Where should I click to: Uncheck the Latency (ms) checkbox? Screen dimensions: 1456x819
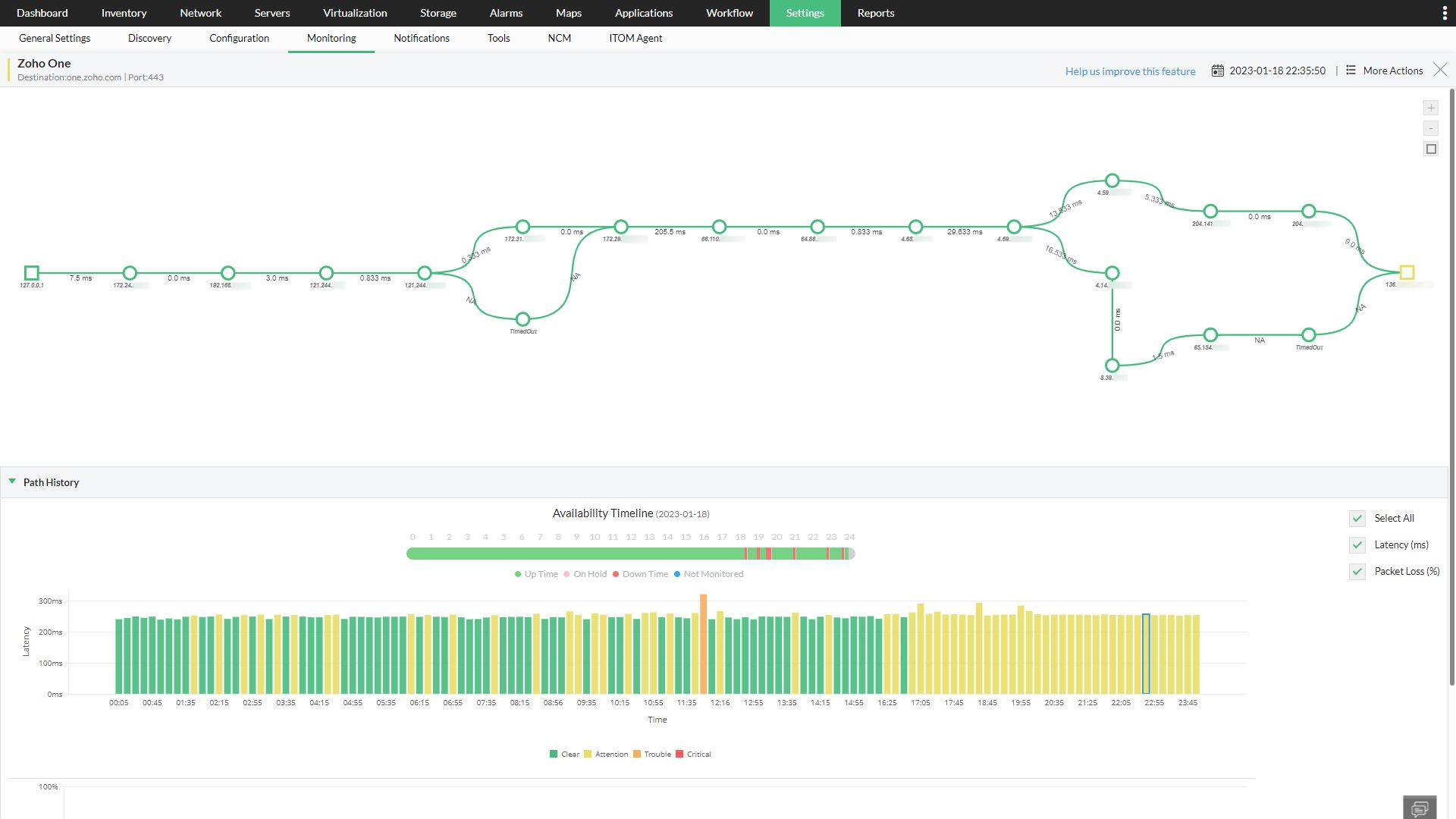tap(1357, 545)
